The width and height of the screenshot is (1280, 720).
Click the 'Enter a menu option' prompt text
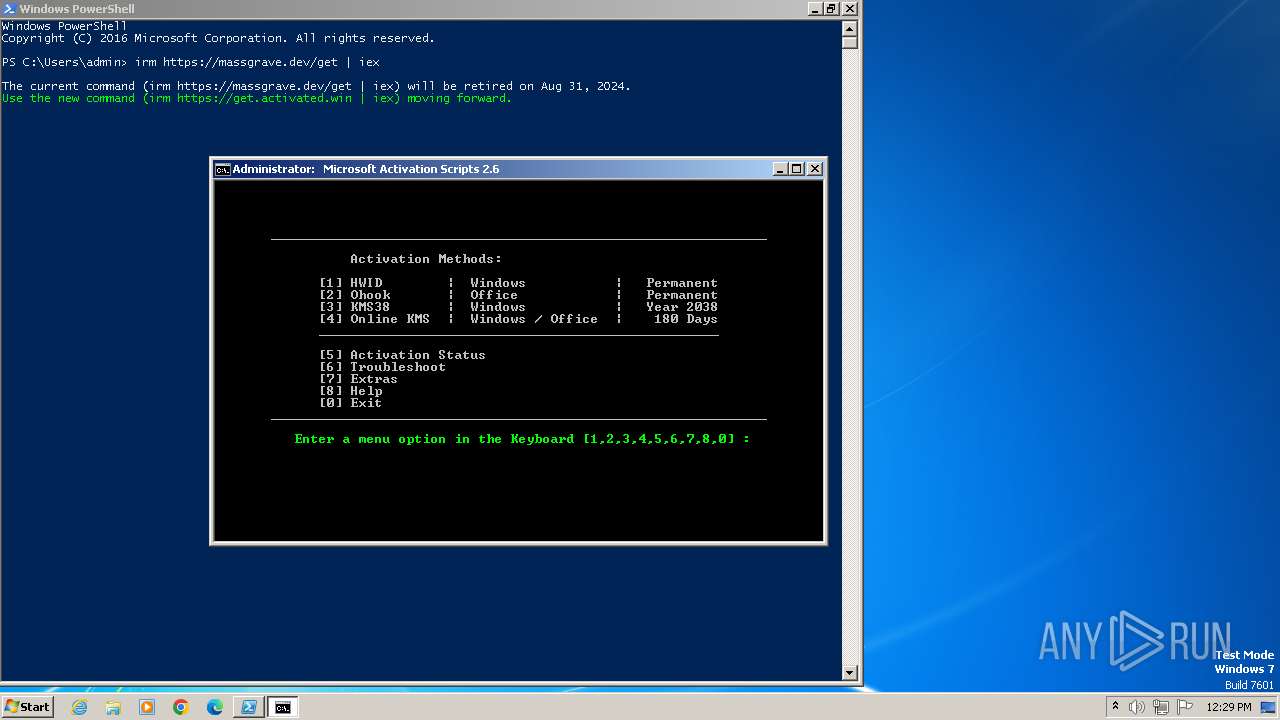522,439
